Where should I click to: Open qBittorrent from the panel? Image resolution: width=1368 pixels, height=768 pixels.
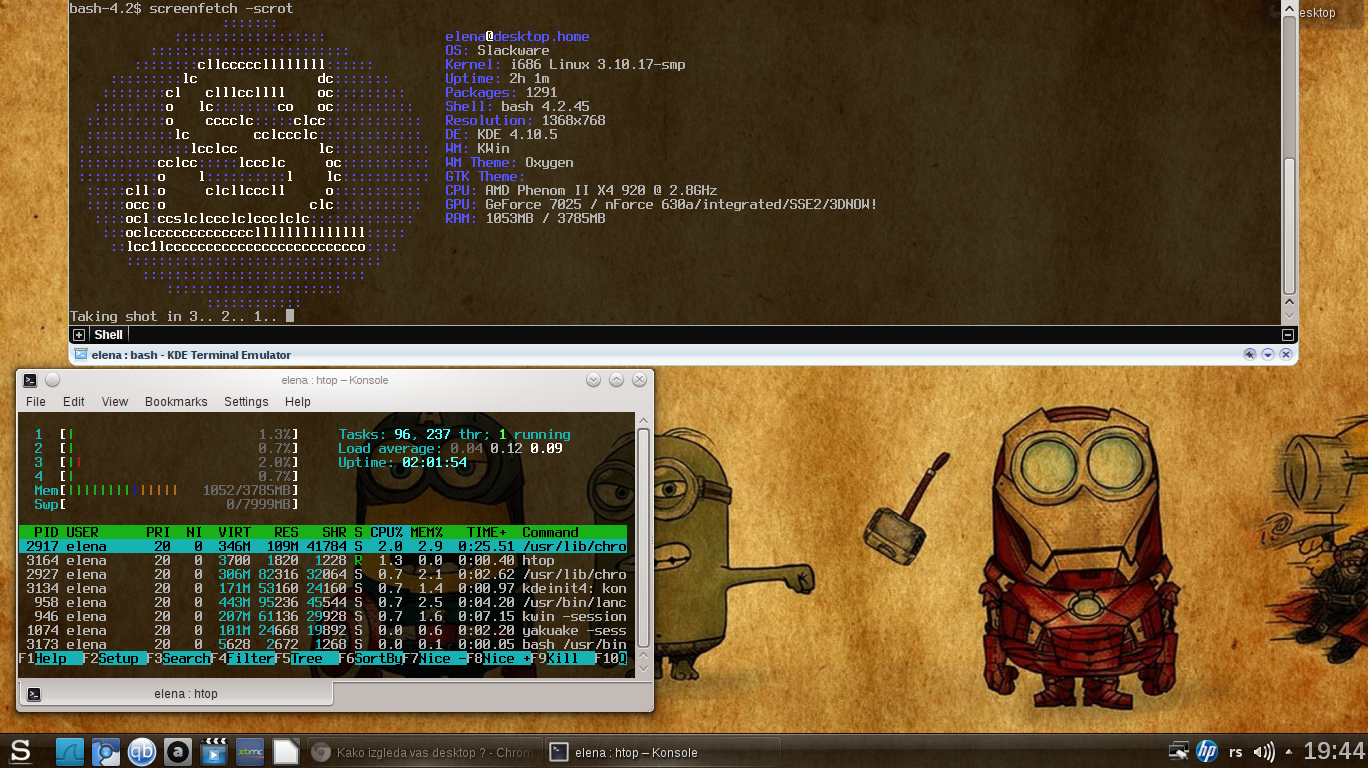point(142,751)
